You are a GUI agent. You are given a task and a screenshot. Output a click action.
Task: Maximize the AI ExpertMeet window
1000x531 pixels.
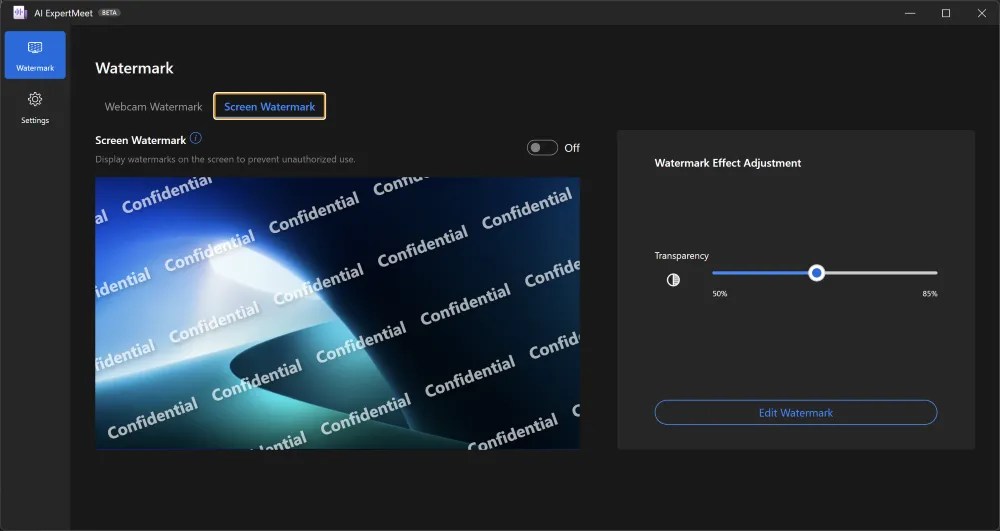pyautogui.click(x=946, y=13)
